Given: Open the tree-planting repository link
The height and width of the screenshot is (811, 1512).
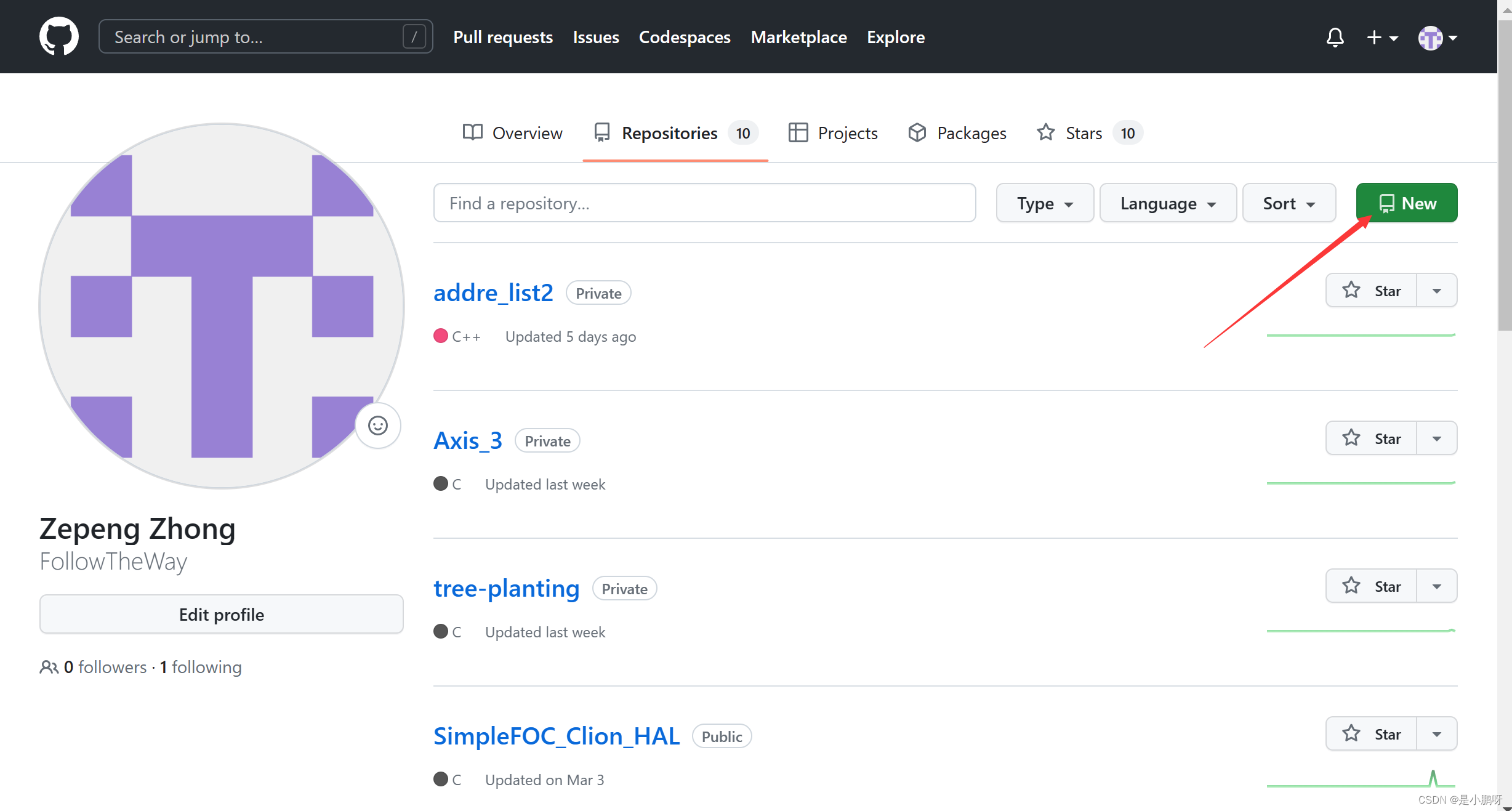Looking at the screenshot, I should (506, 589).
